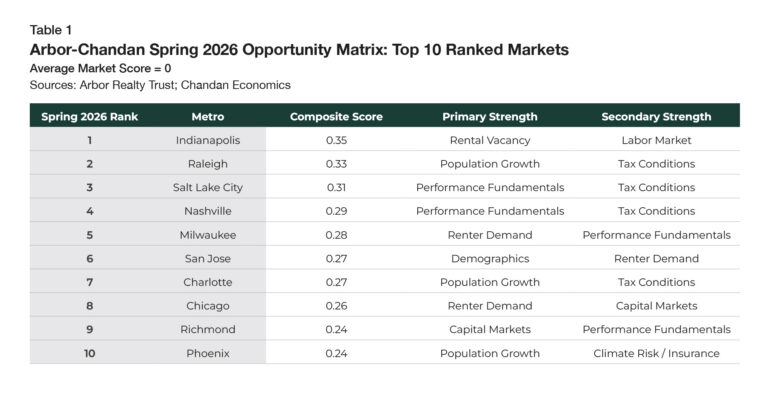Click the Milwaukee metro cell
The width and height of the screenshot is (768, 405).
click(x=207, y=235)
